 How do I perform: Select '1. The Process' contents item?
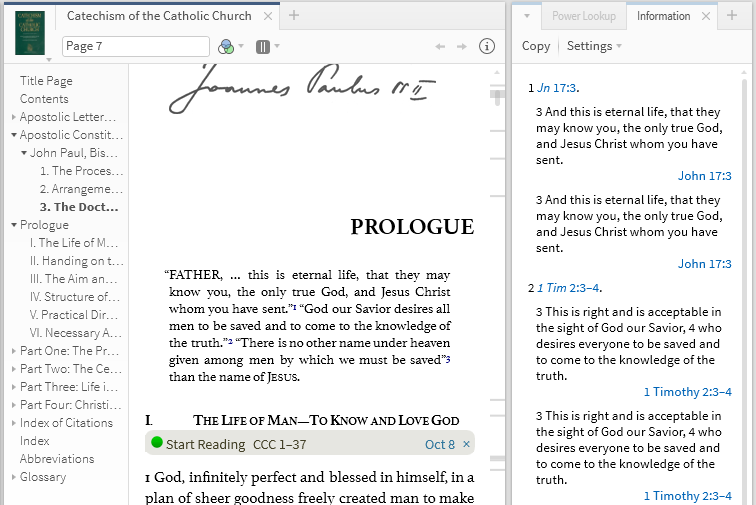81,171
